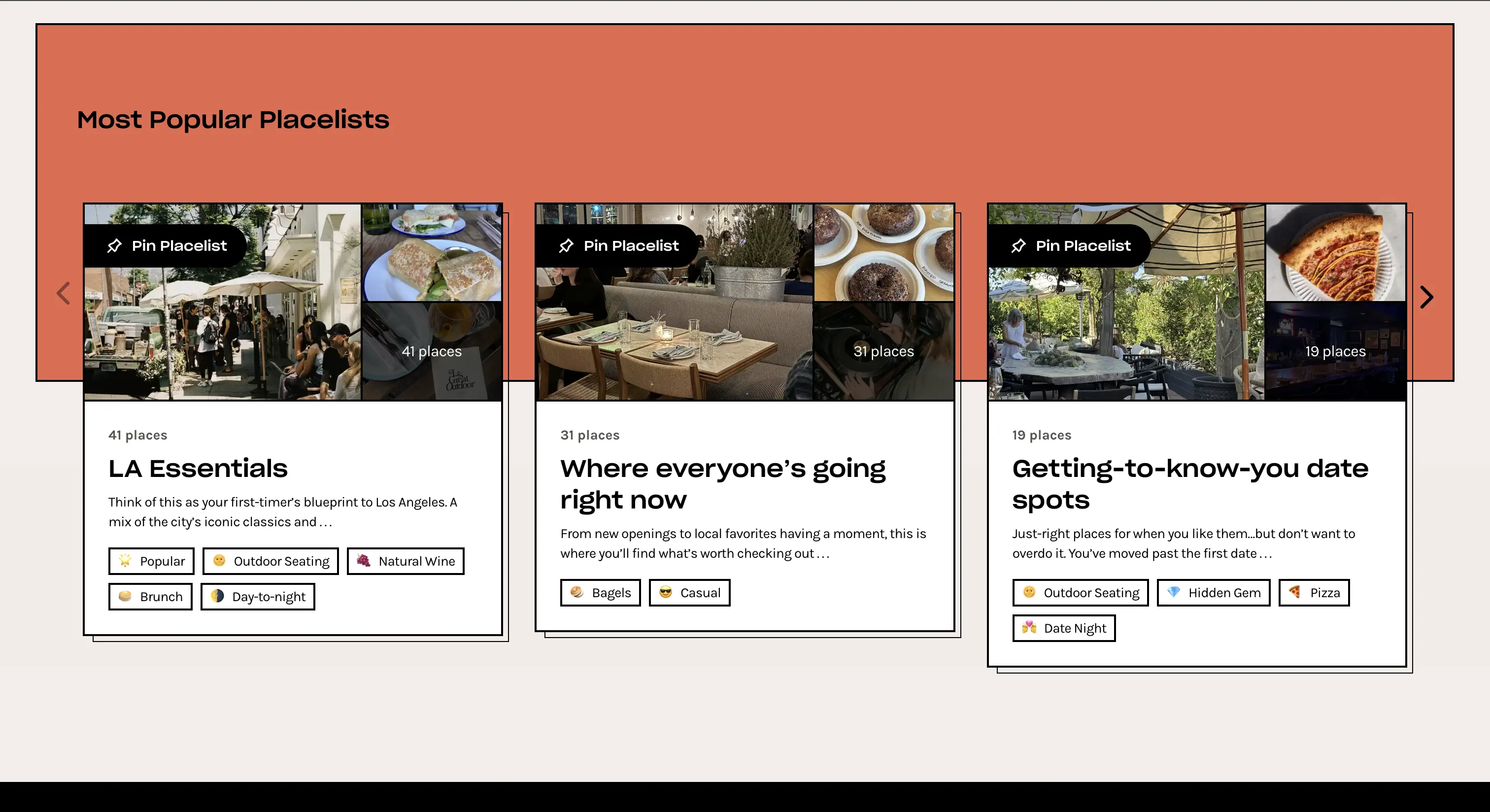Click the next carousel arrow

[1426, 297]
